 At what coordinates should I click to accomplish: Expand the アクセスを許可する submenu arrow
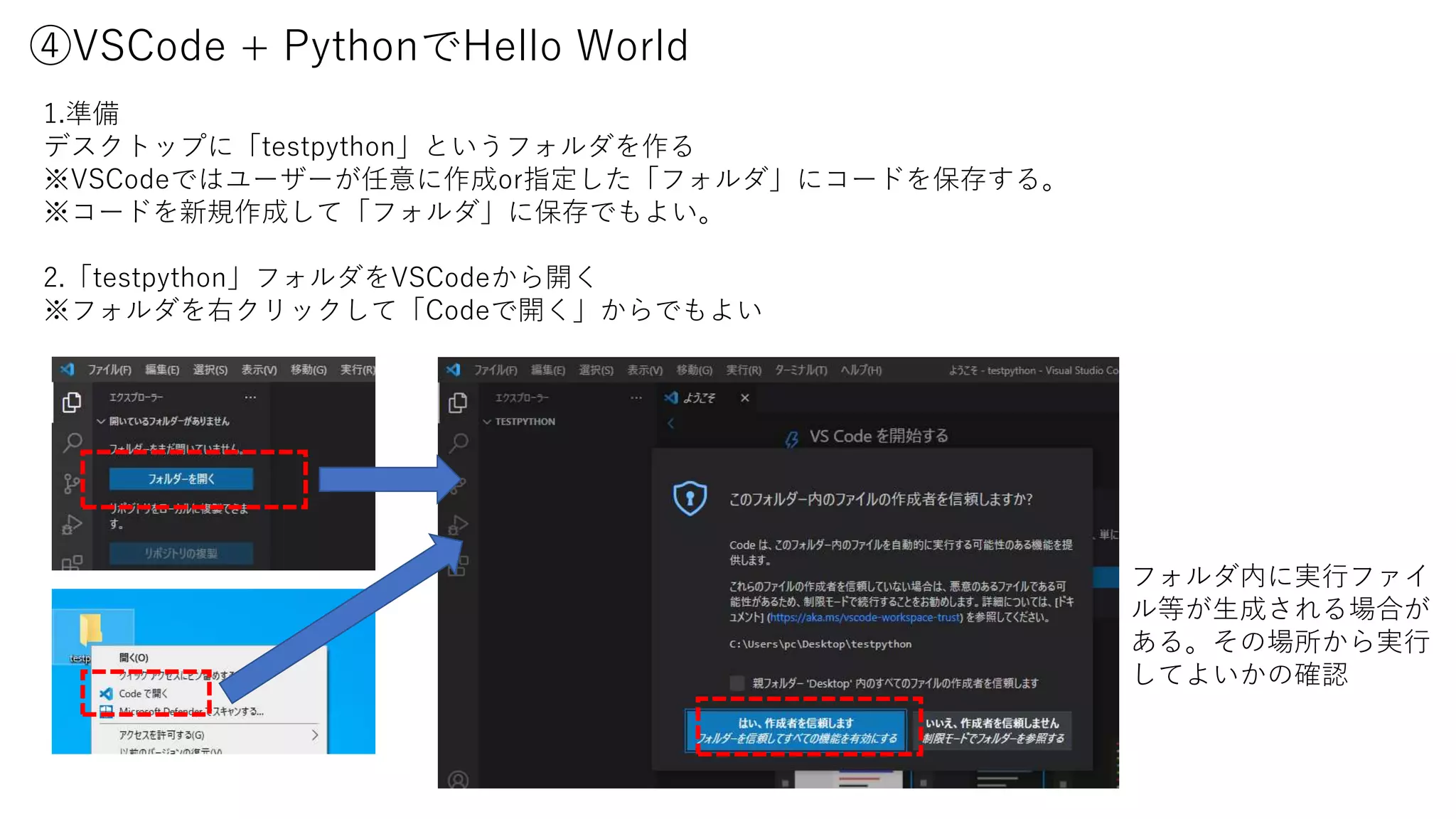315,734
